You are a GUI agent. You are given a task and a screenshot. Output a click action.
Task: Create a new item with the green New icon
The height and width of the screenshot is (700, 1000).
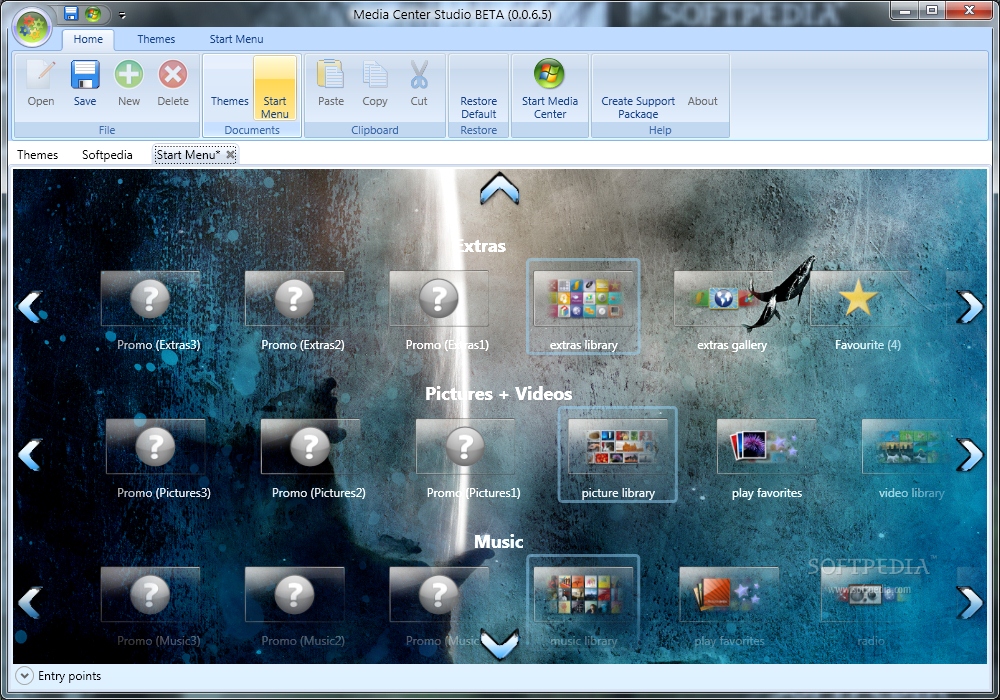pyautogui.click(x=129, y=84)
